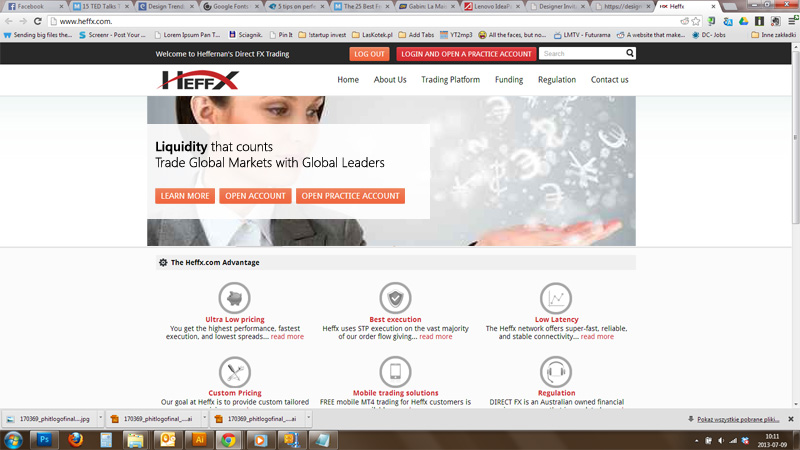Switch to the Gabin: La Mar tab
This screenshot has width=800, height=450.
tap(428, 7)
